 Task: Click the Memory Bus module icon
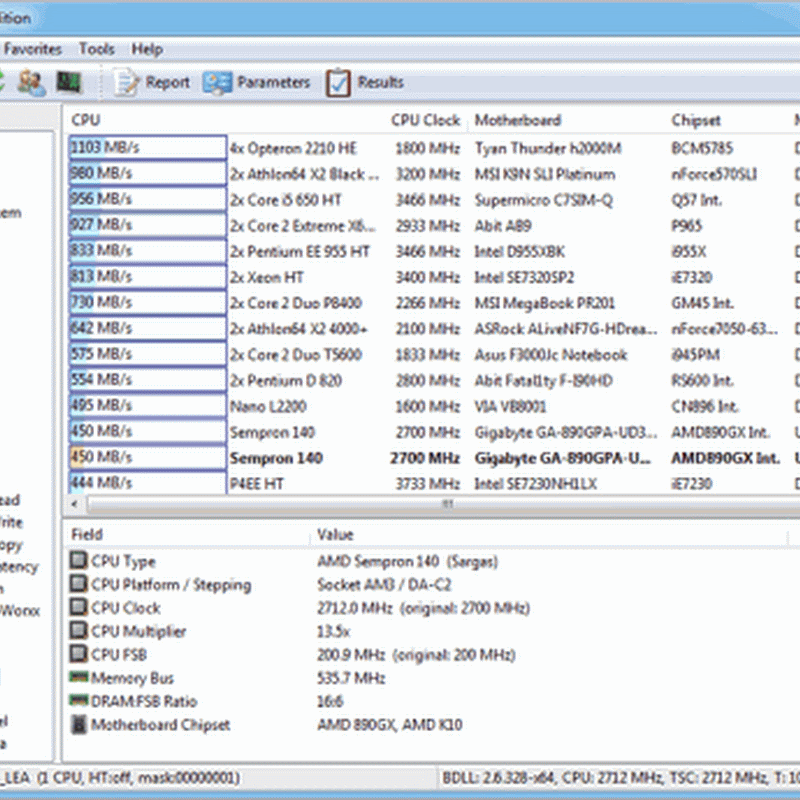78,678
